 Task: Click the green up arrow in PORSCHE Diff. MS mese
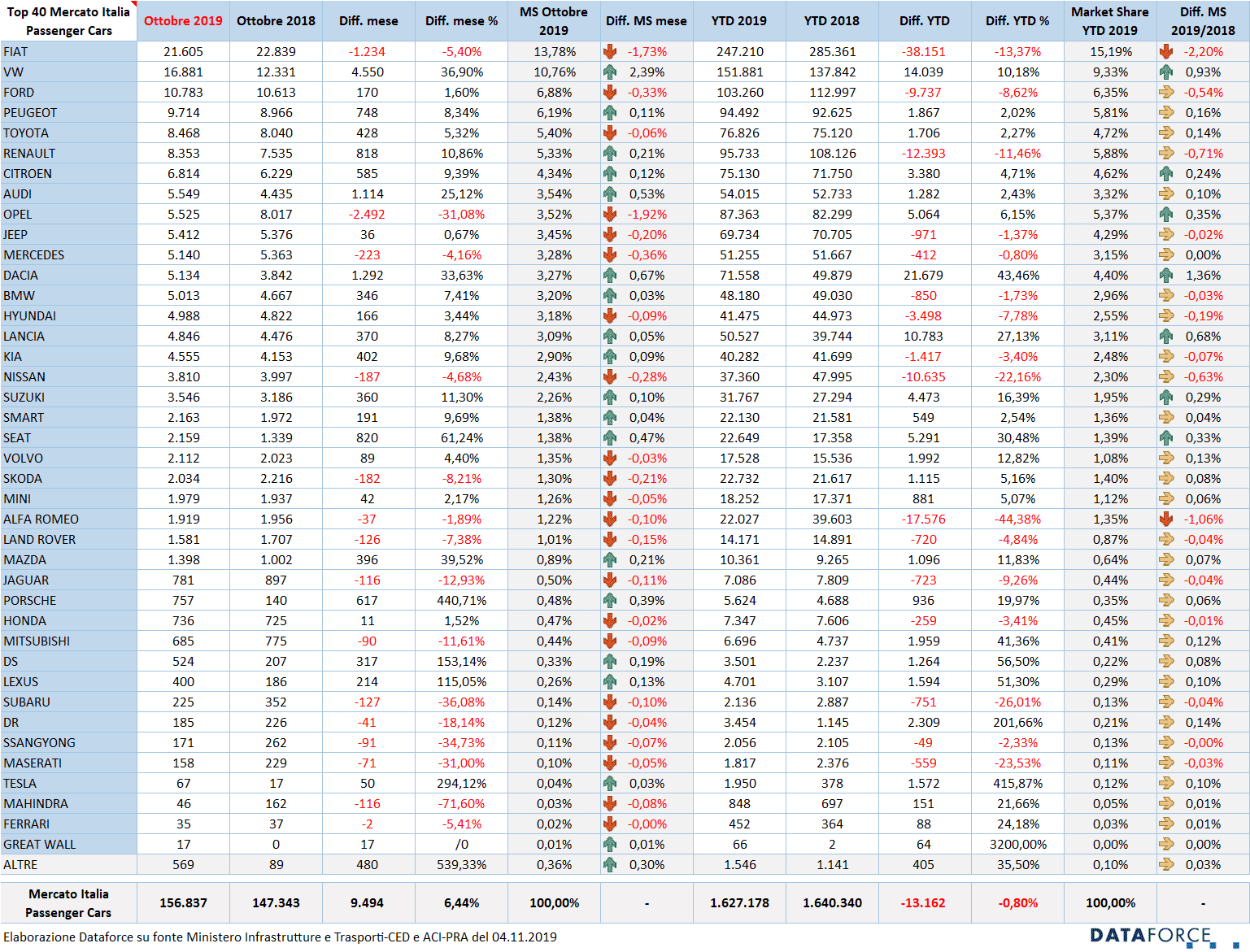coord(610,600)
